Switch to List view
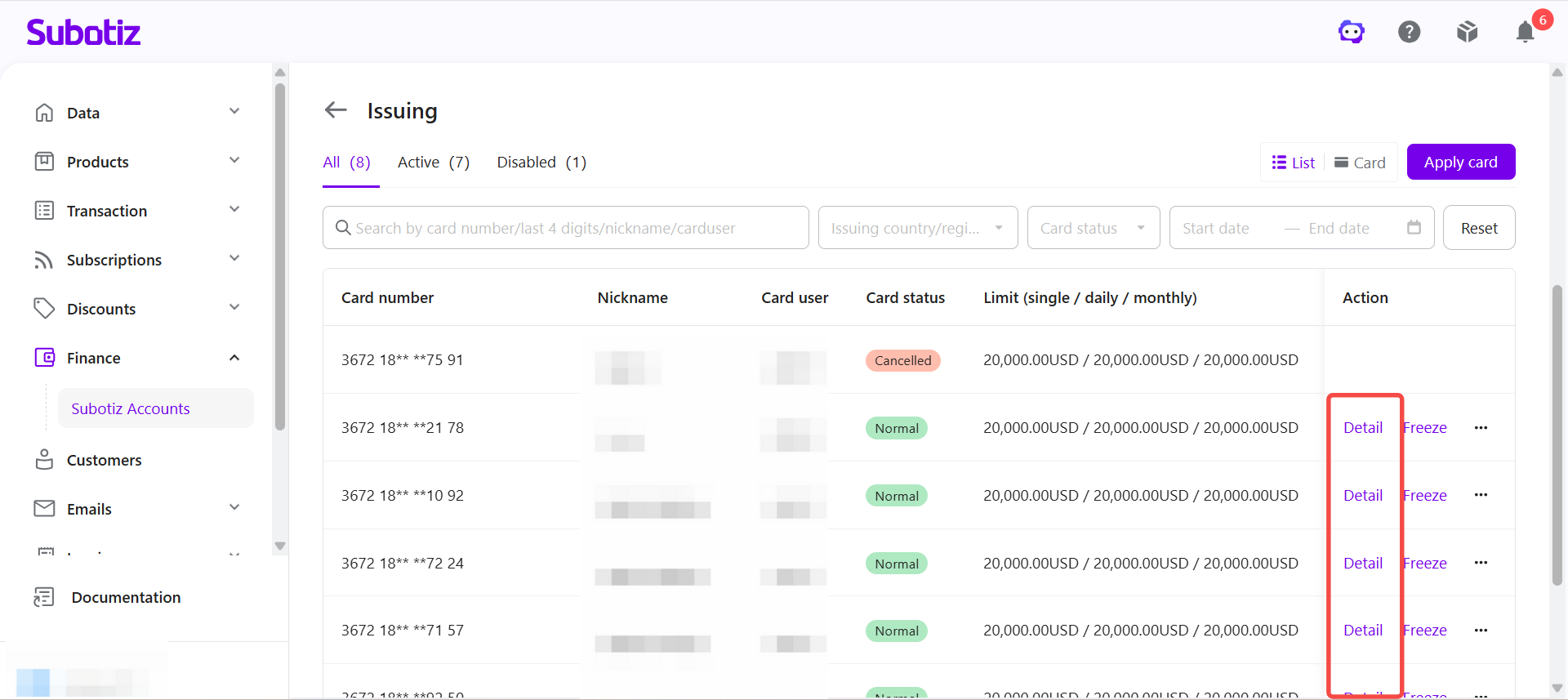 click(1293, 163)
